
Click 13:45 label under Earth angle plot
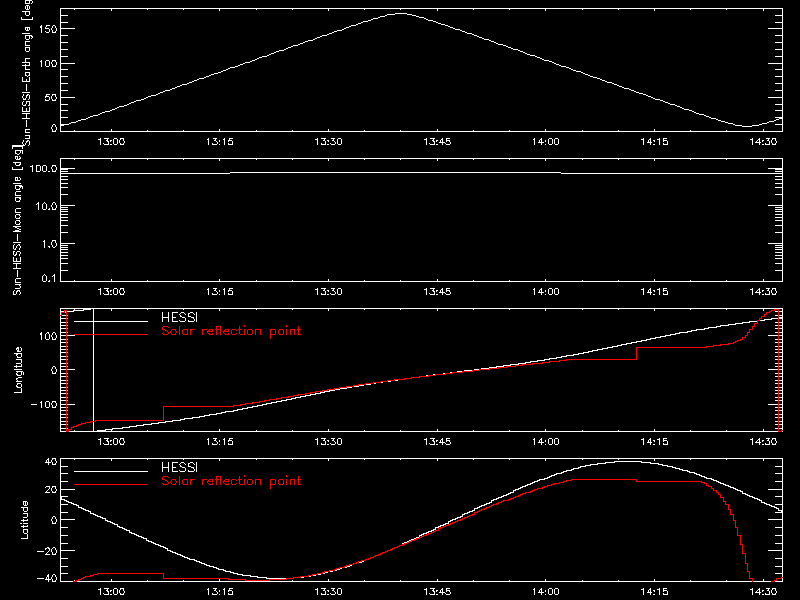coord(437,141)
